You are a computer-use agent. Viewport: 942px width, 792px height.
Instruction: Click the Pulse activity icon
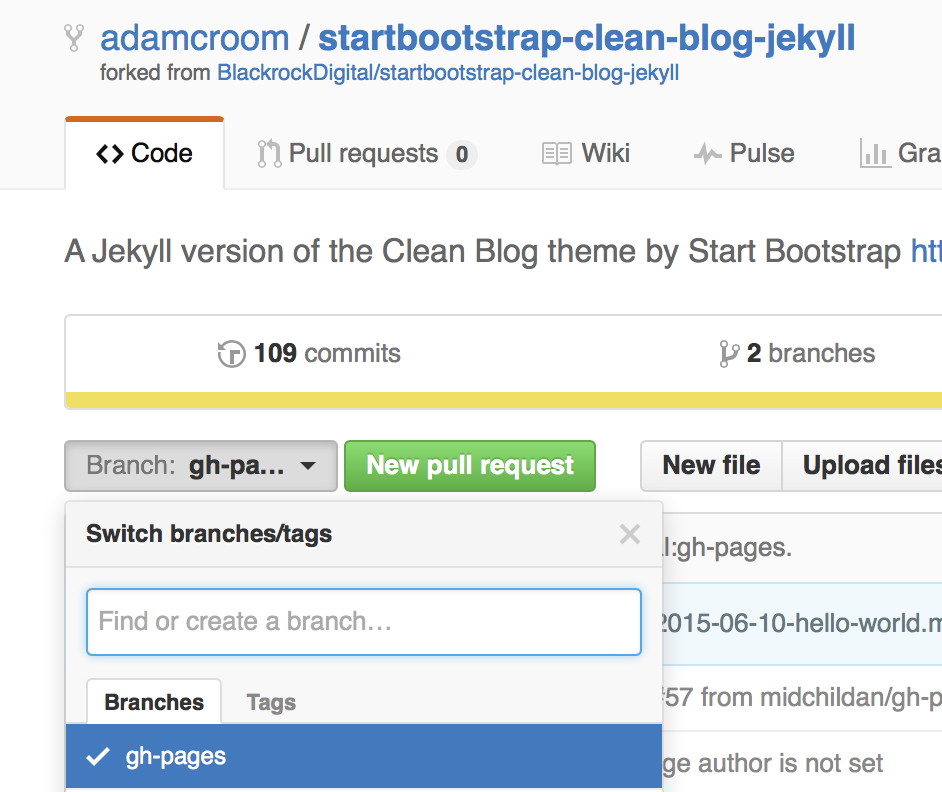[x=707, y=154]
